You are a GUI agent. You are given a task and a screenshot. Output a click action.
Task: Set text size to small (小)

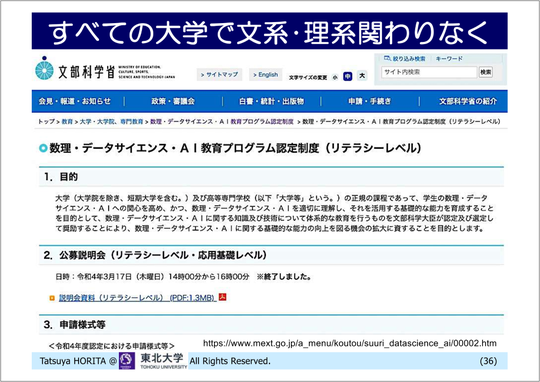[335, 77]
